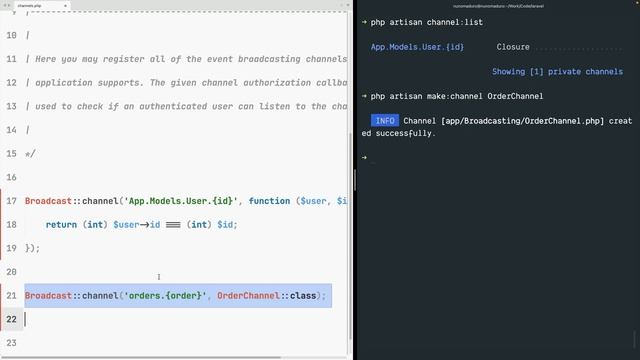Go to previous tab with left arrow
The width and height of the screenshot is (640, 360).
[x=4, y=5]
